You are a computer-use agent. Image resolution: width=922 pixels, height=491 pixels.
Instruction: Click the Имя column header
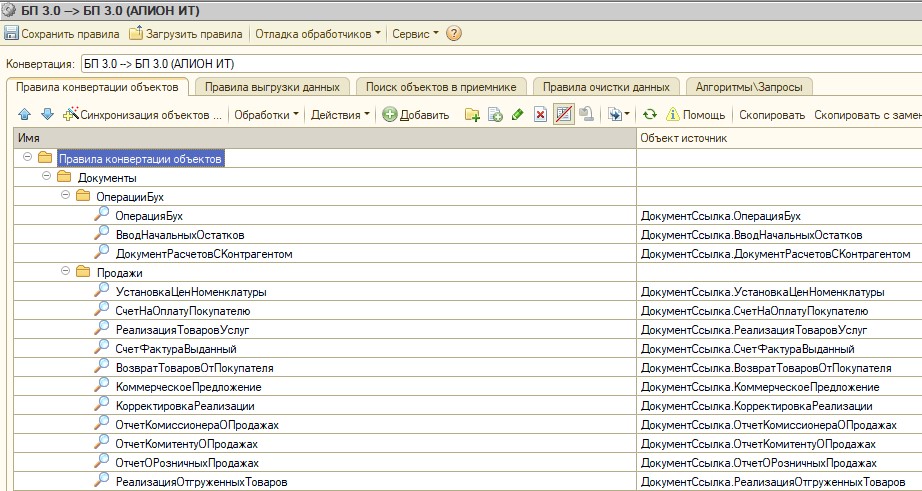(x=325, y=138)
